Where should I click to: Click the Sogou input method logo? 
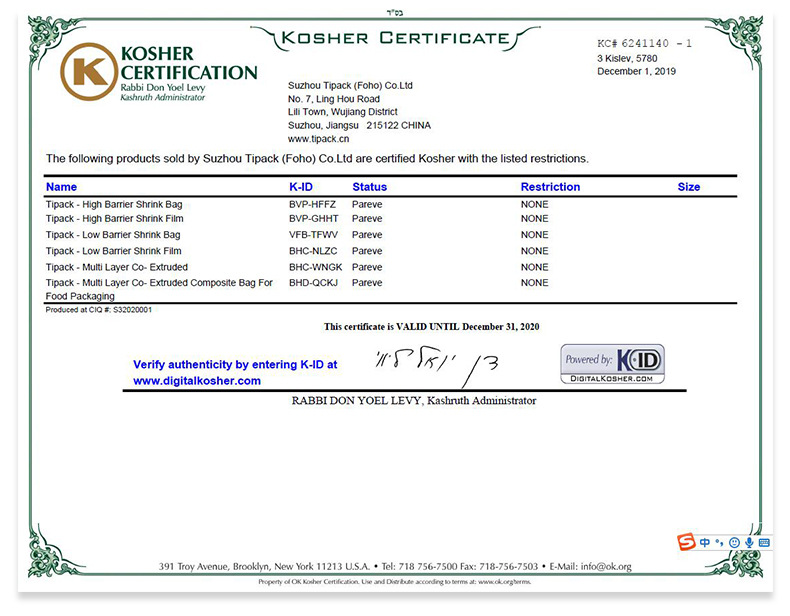point(686,542)
